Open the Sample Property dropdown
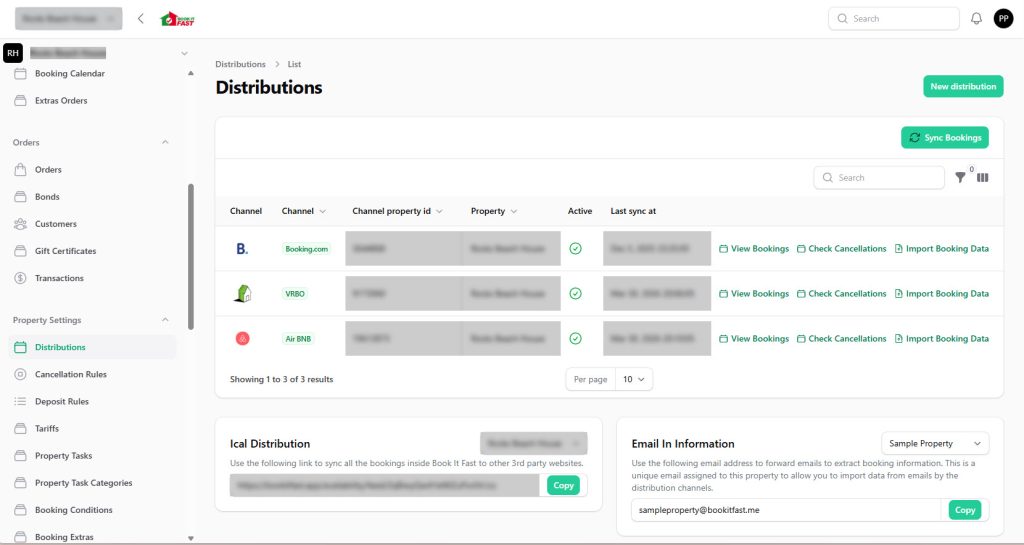The width and height of the screenshot is (1024, 545). pos(934,443)
